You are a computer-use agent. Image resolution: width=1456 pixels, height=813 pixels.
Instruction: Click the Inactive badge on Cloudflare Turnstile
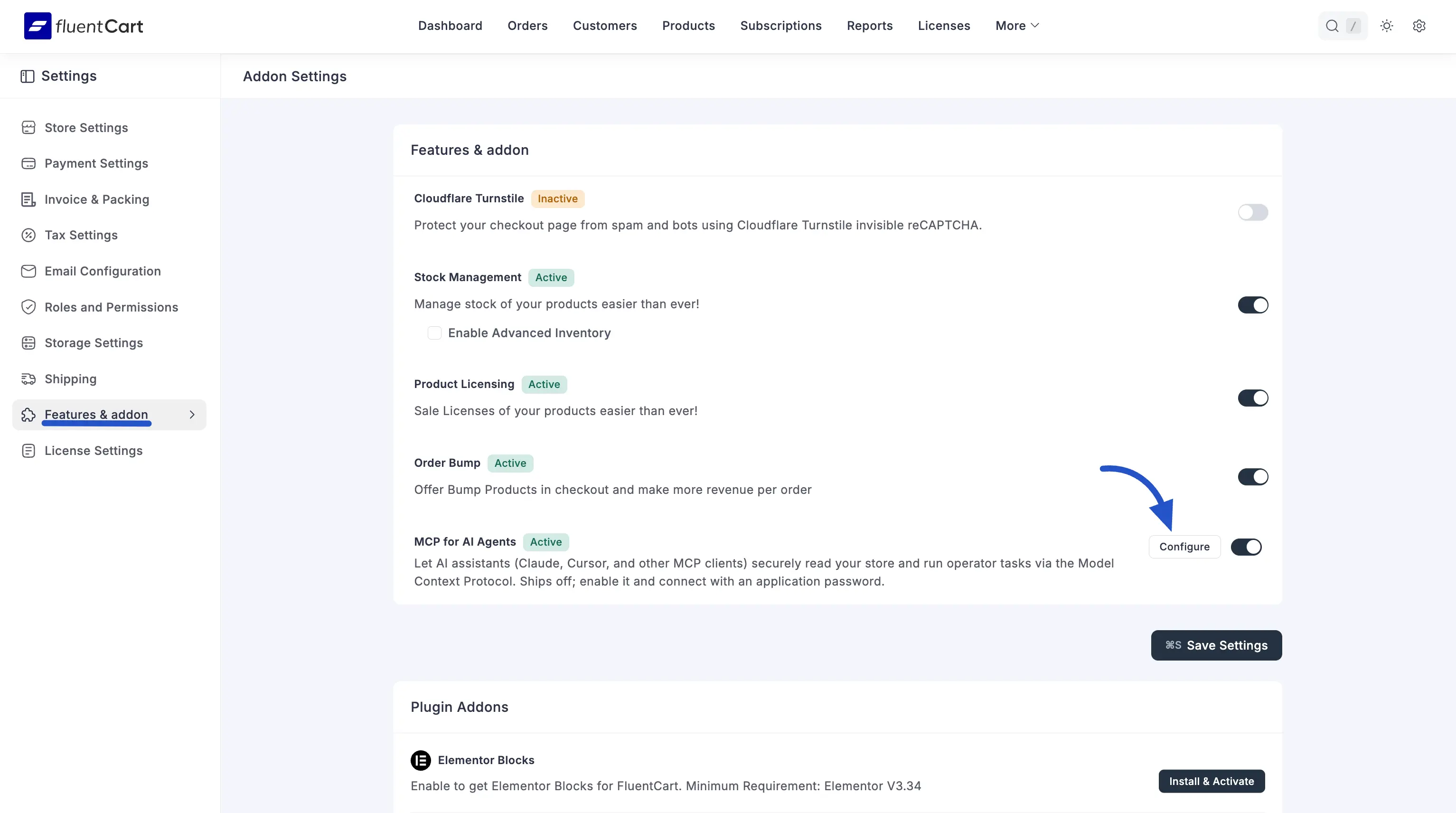tap(557, 199)
